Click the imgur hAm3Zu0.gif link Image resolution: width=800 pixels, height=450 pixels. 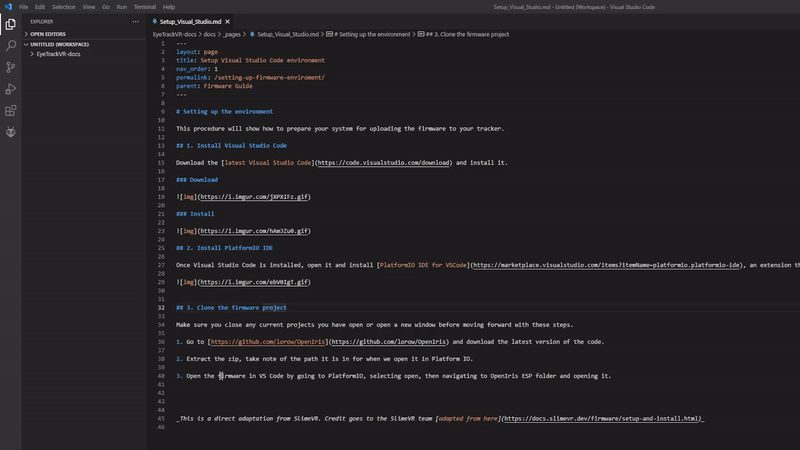254,231
